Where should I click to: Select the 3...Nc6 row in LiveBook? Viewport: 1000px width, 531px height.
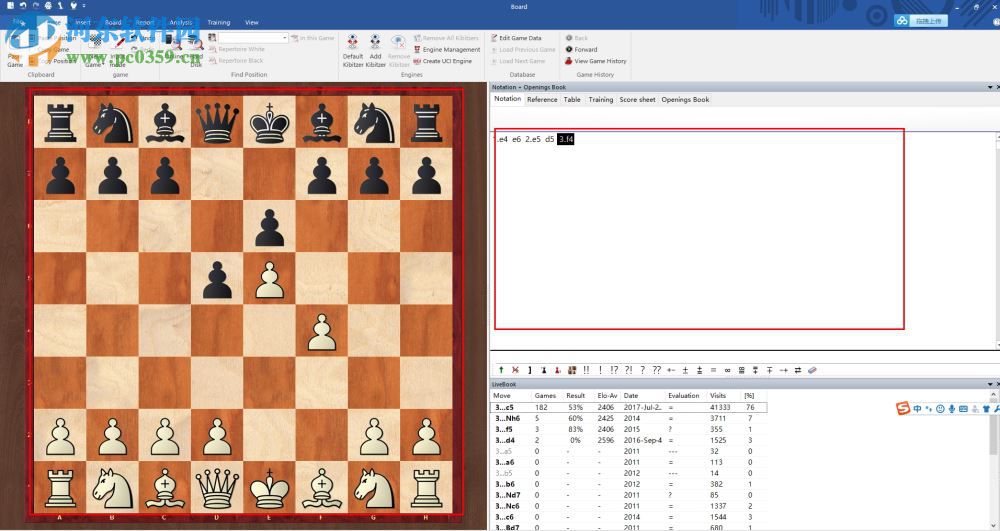tap(628, 506)
